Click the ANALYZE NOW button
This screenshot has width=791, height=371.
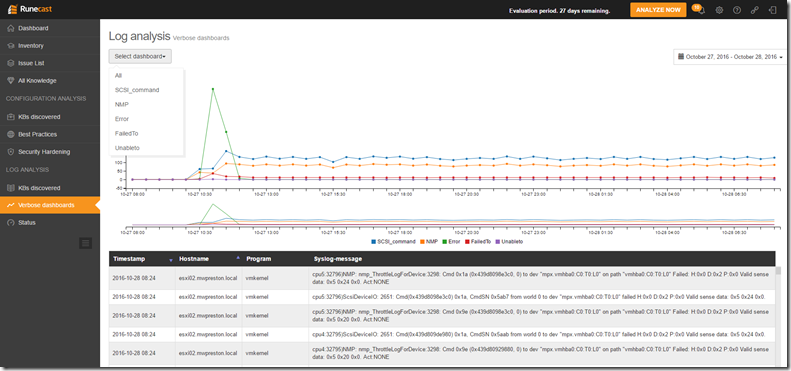pyautogui.click(x=658, y=10)
